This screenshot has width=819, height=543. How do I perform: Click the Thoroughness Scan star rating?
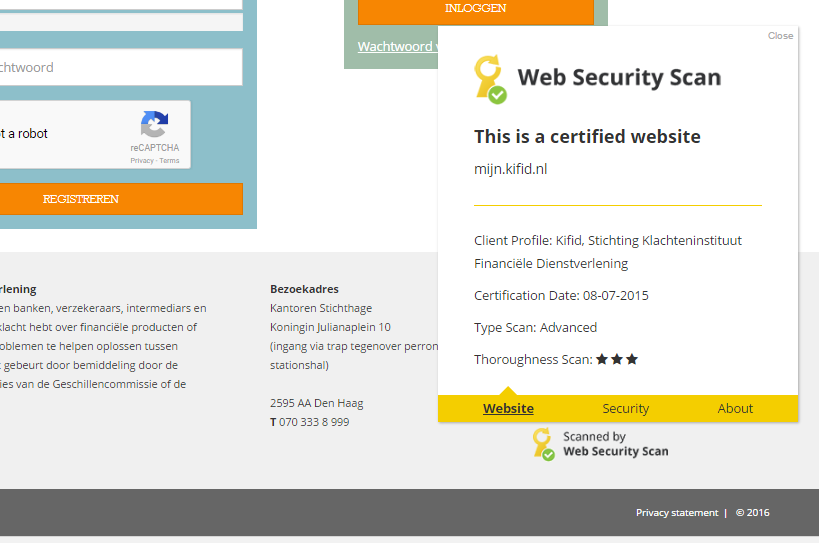click(x=617, y=359)
